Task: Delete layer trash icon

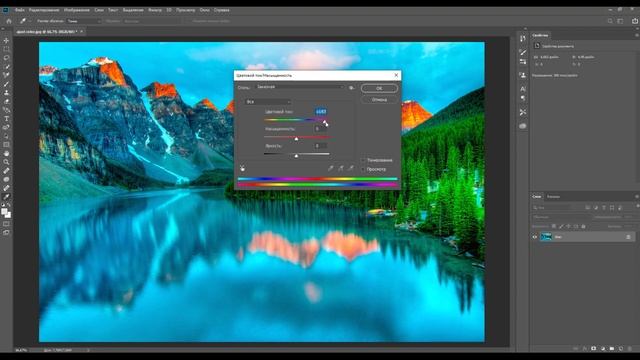Action: 630,349
